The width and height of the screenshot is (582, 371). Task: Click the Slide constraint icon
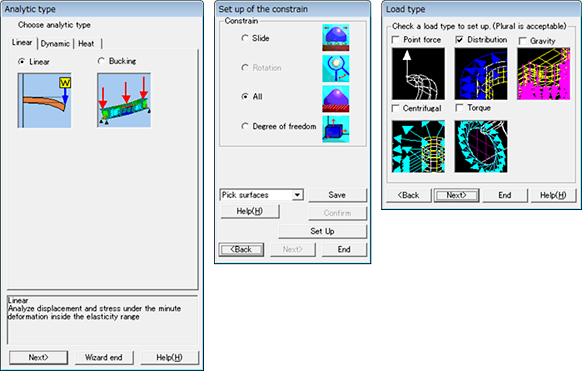coord(336,38)
